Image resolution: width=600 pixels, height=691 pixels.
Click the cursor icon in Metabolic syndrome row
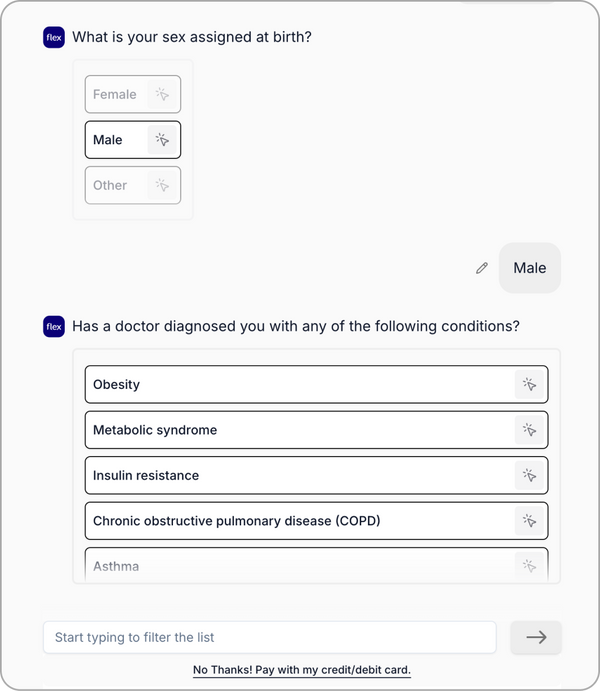[x=529, y=430]
